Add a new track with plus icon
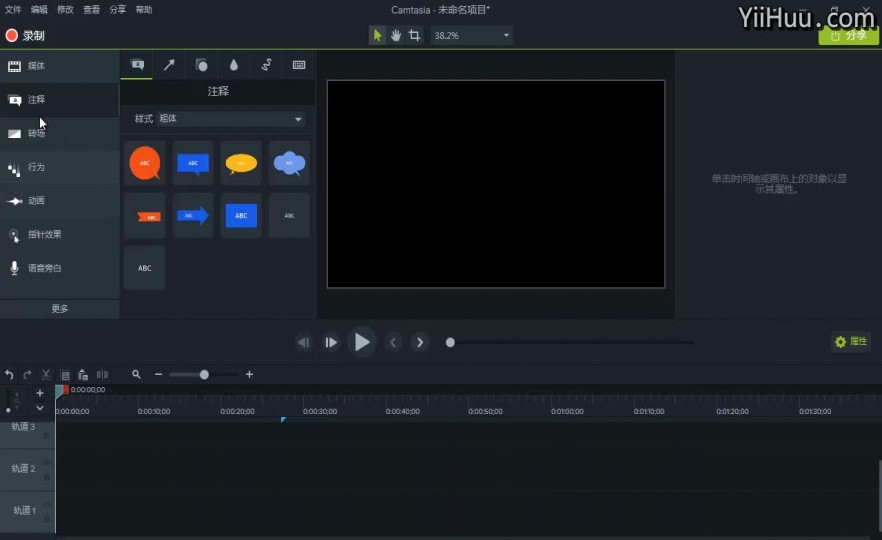Screen dimensions: 882x540 tap(39, 393)
